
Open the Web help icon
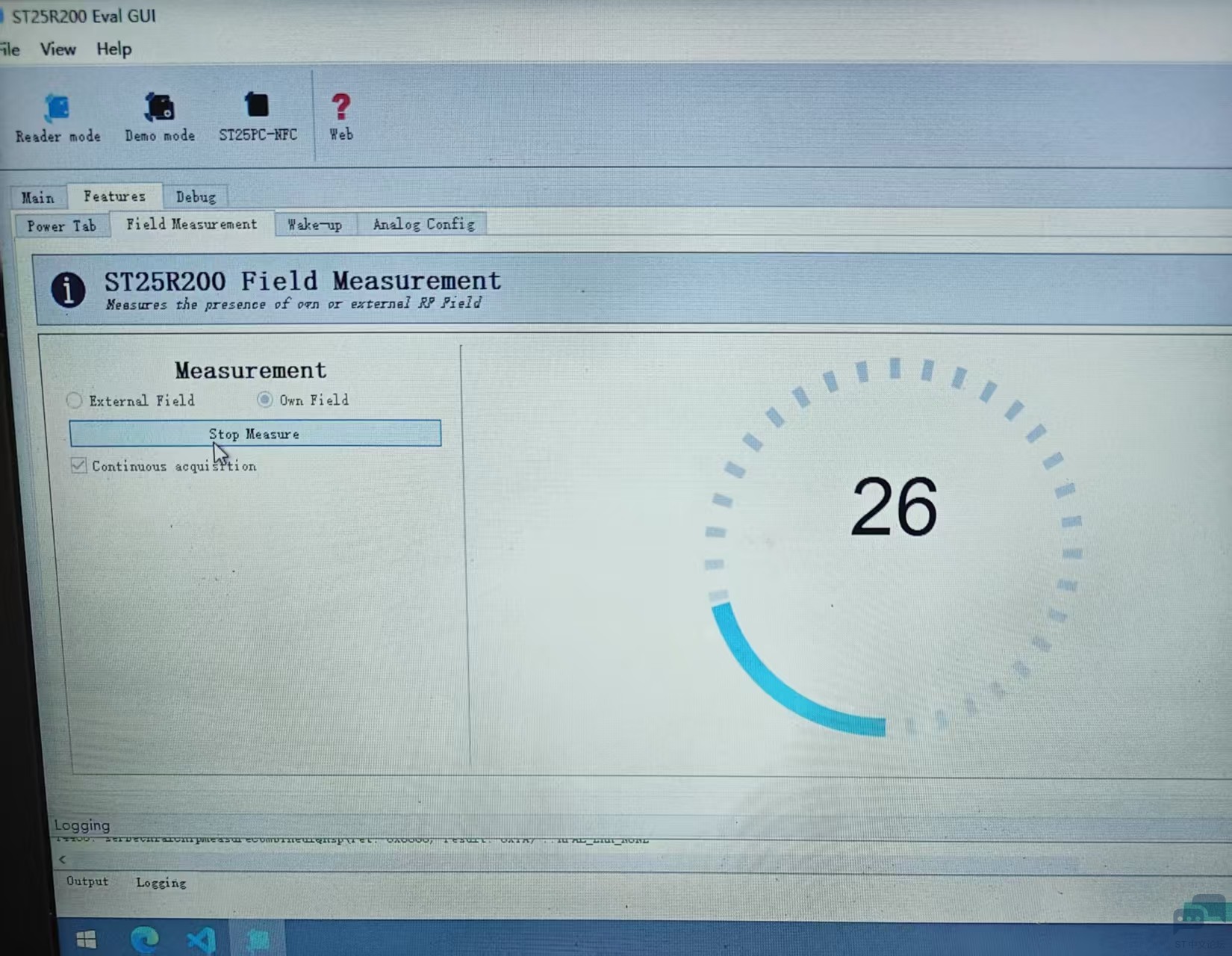click(341, 117)
